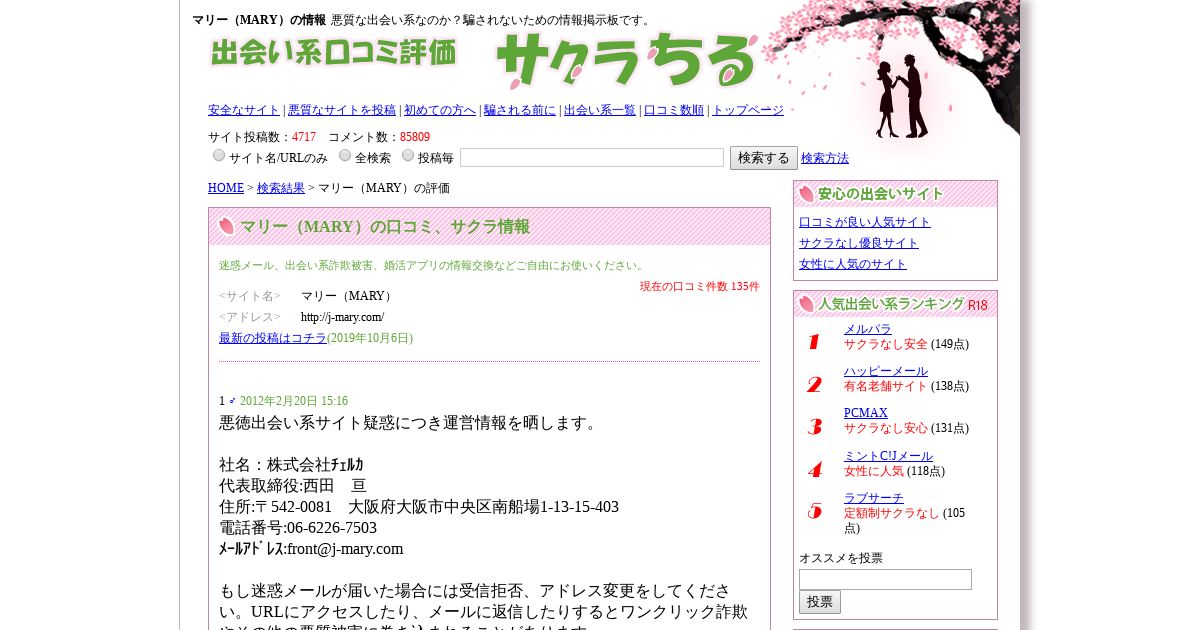The image size is (1200, 630).
Task: Click the petal icon beside 人気出会い系ランキング
Action: 806,304
